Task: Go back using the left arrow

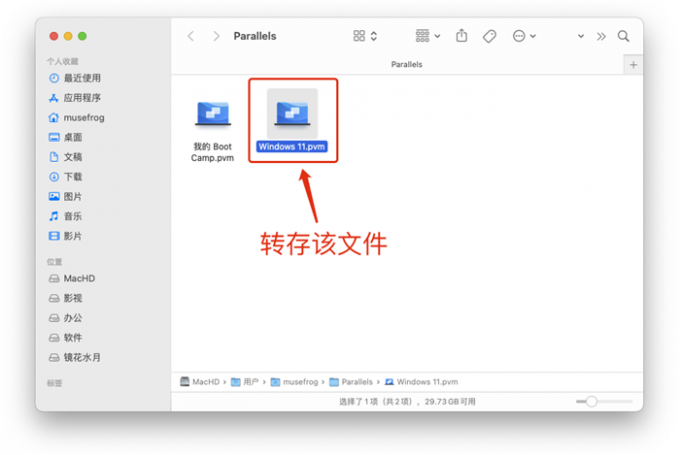Action: point(191,36)
